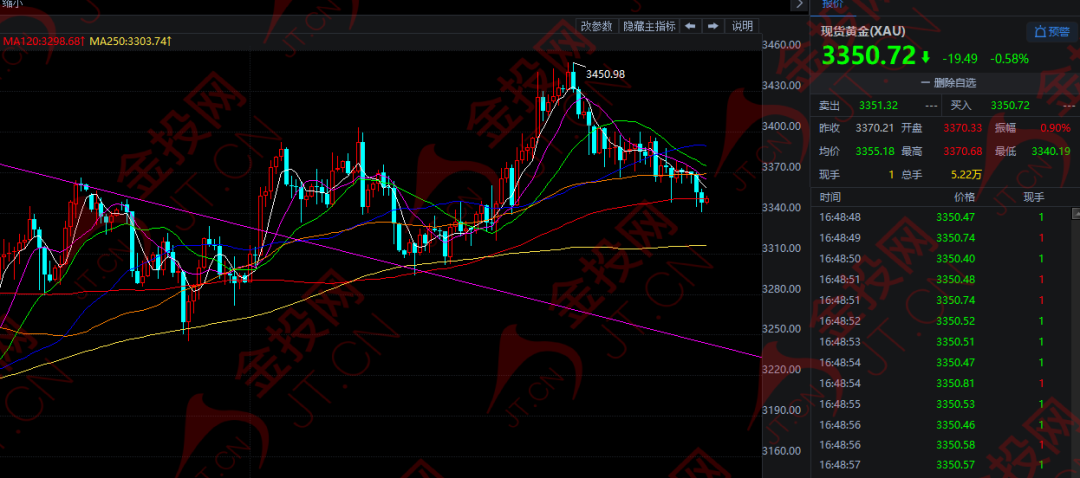1080x478 pixels.
Task: Click the 3400.00 price axis label
Action: click(781, 126)
